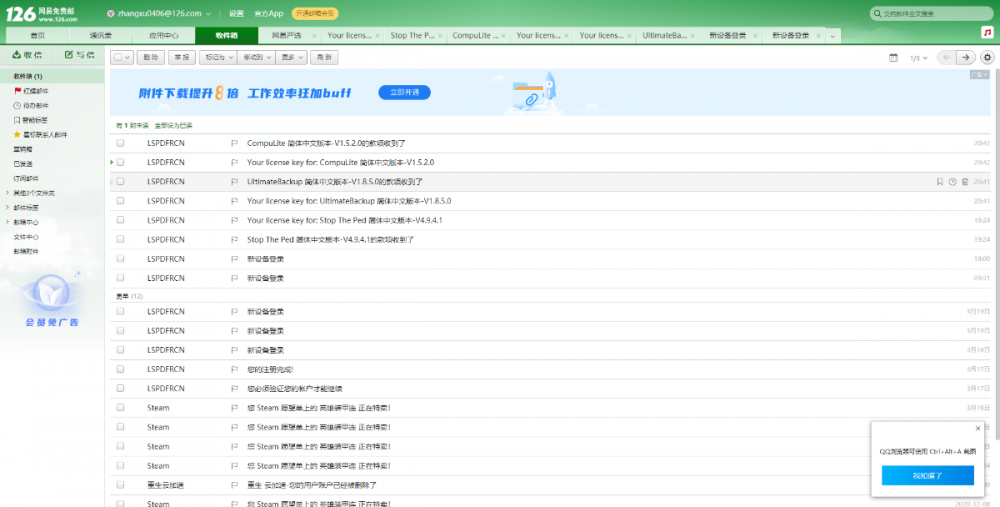
Task: Switch to the 首页 tab
Action: coord(38,36)
